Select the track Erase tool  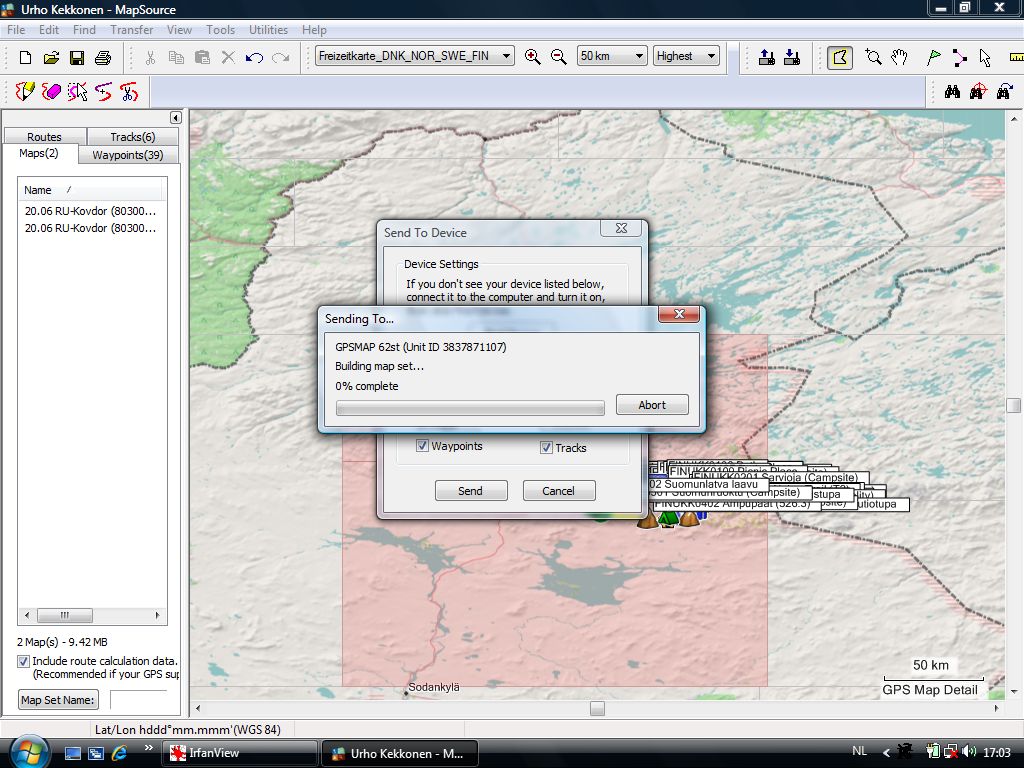[52, 92]
